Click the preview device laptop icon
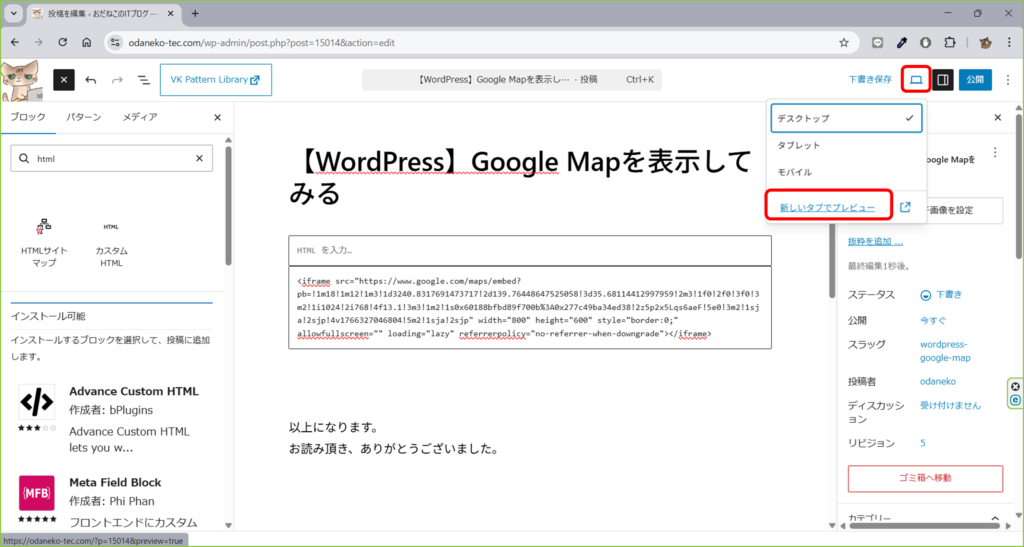 click(915, 80)
